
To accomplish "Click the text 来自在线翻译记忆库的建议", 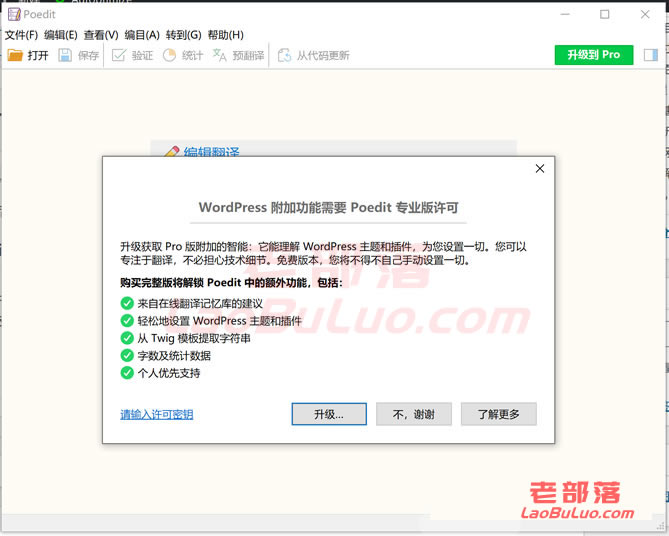I will (200, 303).
